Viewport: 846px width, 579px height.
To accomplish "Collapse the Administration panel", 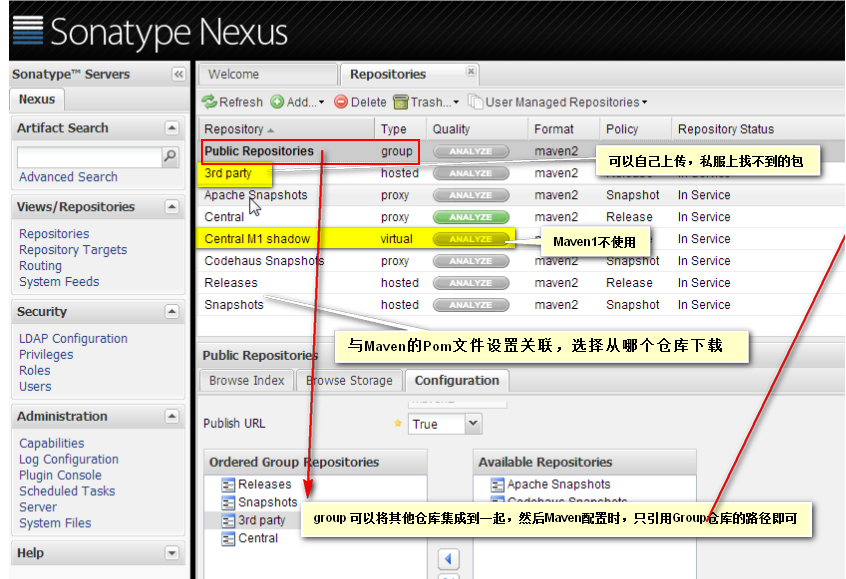I will click(x=172, y=416).
